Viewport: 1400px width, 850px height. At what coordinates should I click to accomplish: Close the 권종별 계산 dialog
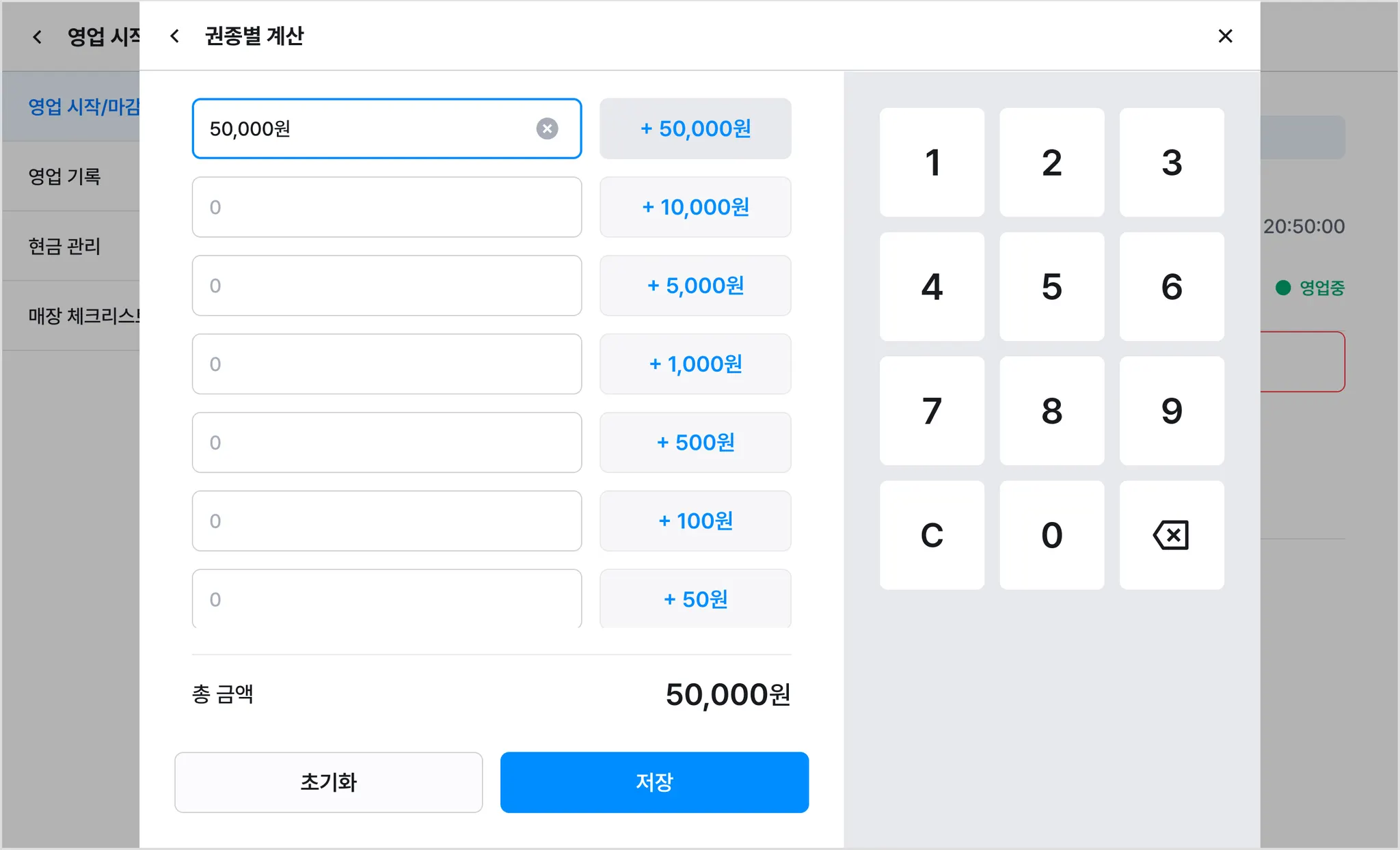1225,36
